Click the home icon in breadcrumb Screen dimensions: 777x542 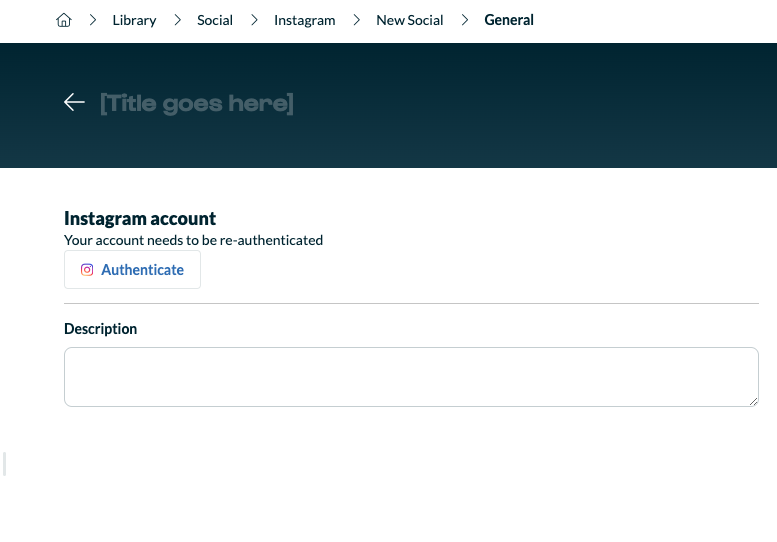point(64,20)
